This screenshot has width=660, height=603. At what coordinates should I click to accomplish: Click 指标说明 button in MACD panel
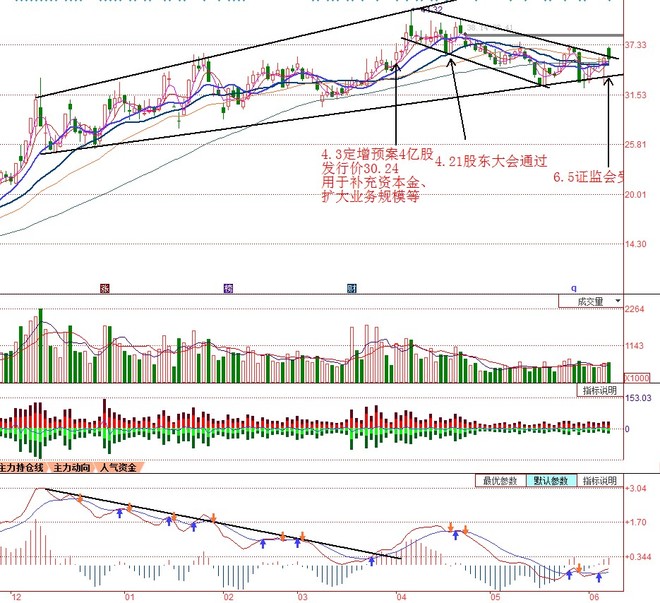(x=600, y=481)
